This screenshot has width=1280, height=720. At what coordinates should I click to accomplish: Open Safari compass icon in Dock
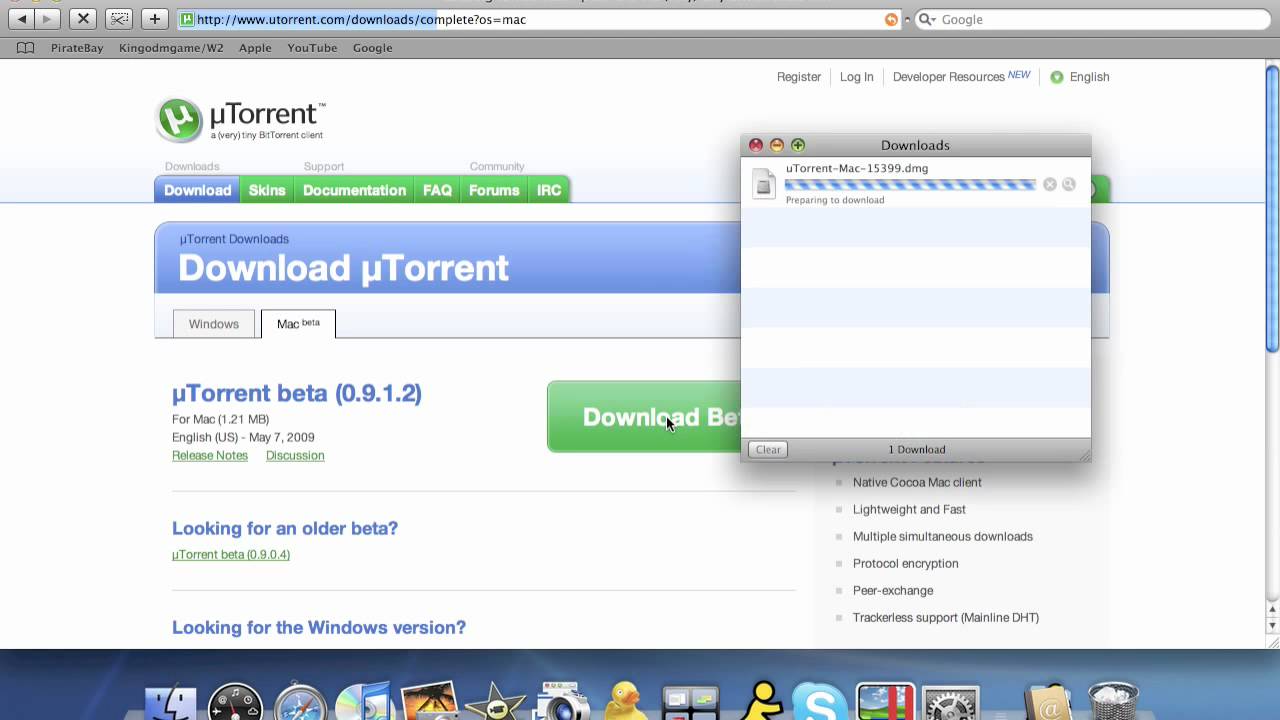[x=300, y=702]
